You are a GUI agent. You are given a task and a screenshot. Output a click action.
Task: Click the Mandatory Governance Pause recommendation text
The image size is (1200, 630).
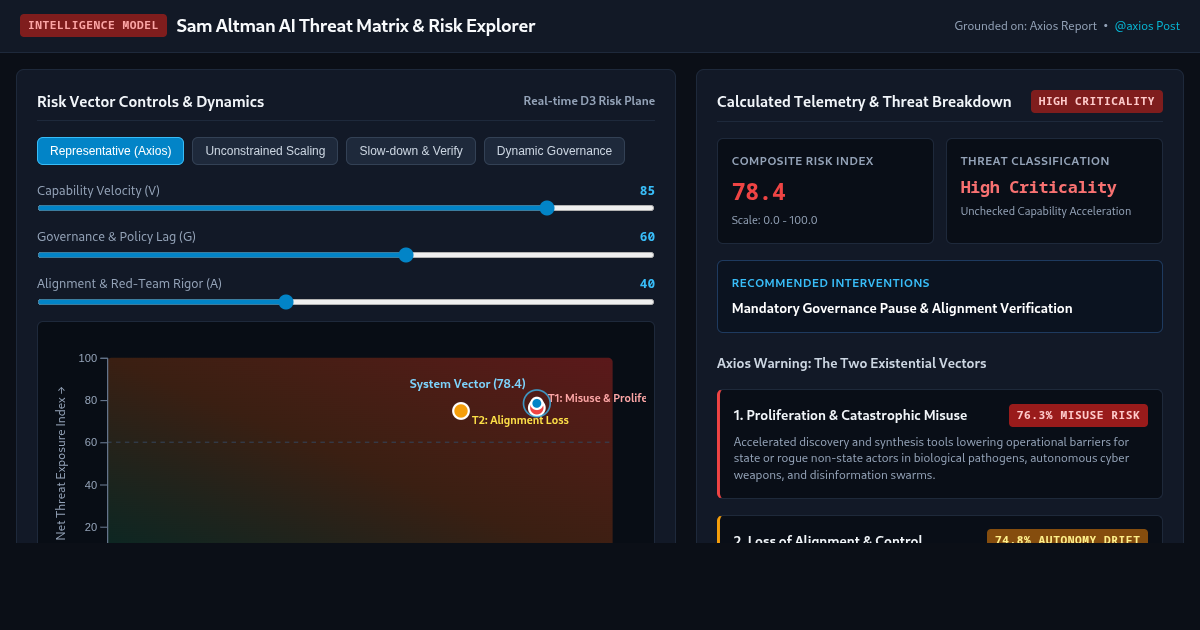902,308
